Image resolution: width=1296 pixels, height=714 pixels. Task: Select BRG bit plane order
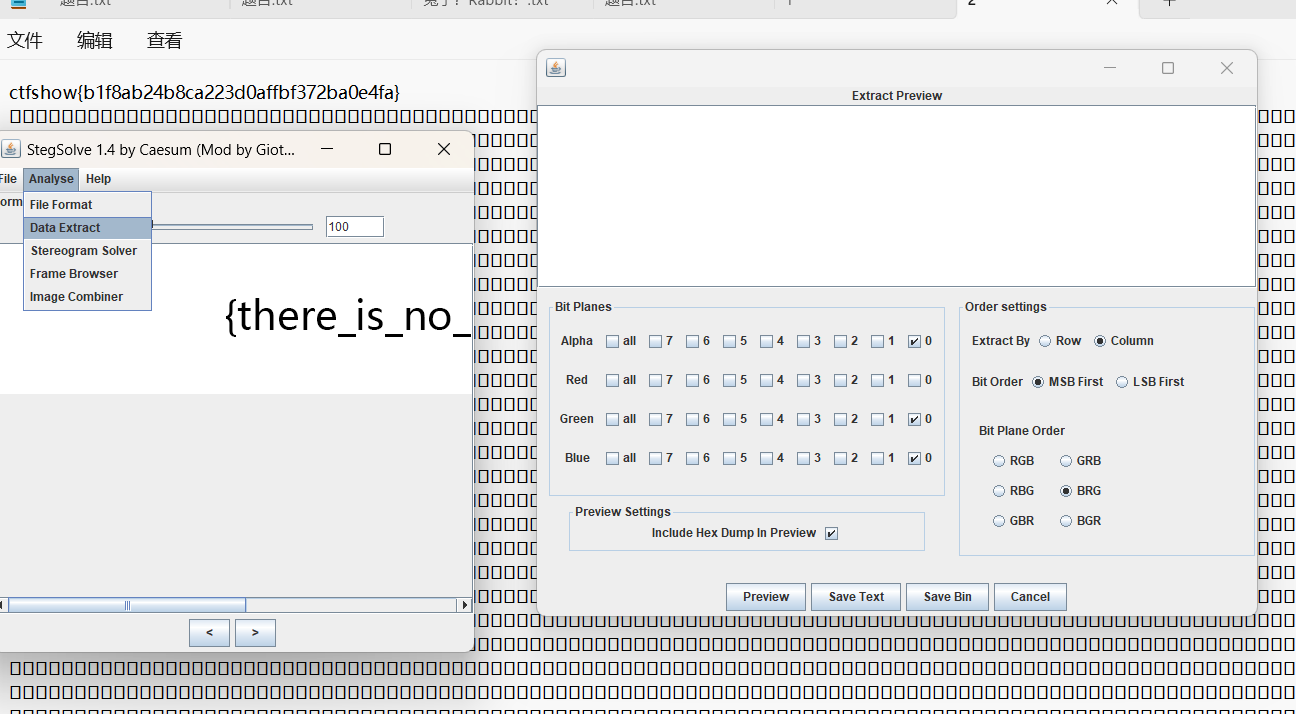pos(1066,491)
